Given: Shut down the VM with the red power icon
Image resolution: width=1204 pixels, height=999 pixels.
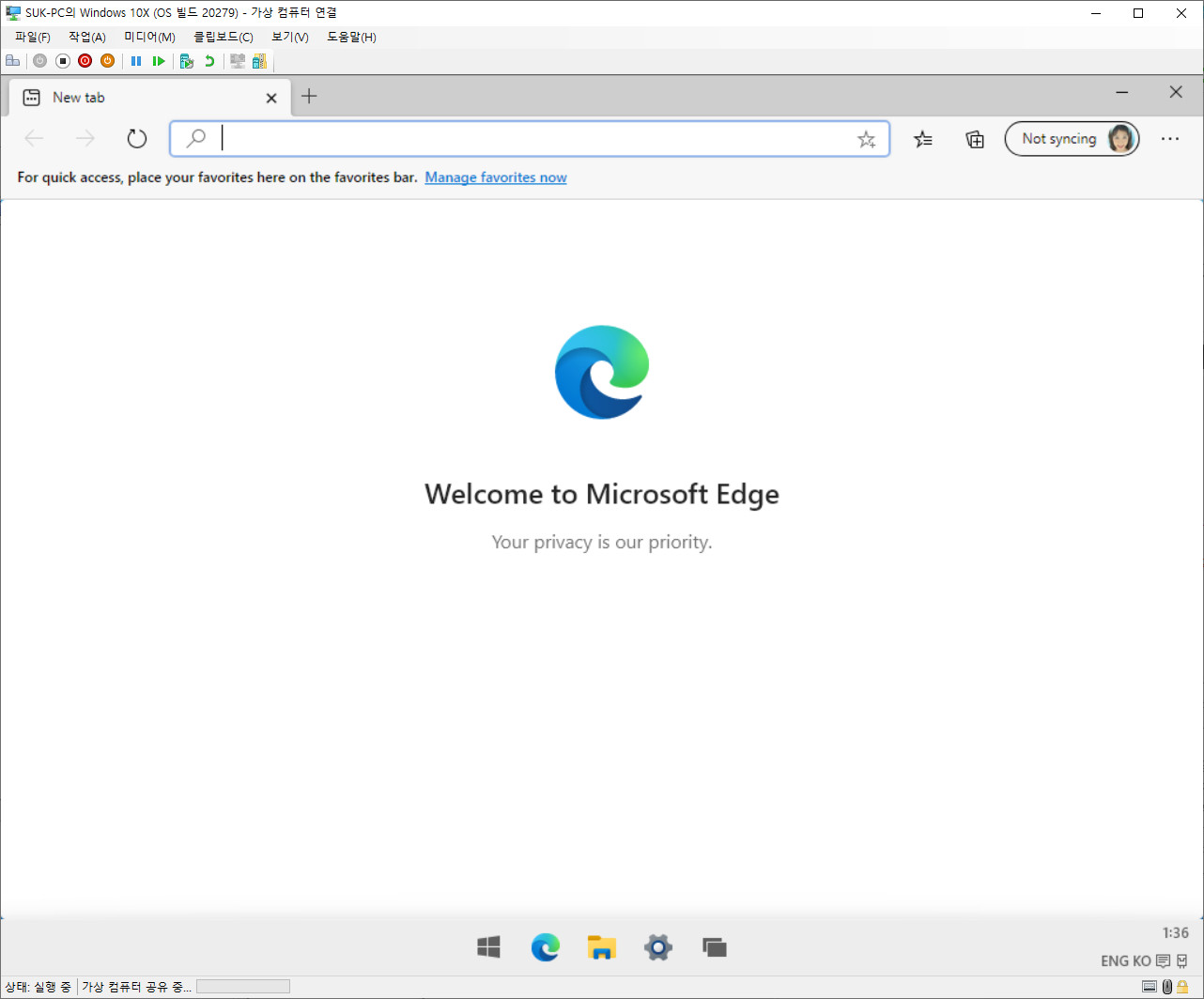Looking at the screenshot, I should (85, 61).
